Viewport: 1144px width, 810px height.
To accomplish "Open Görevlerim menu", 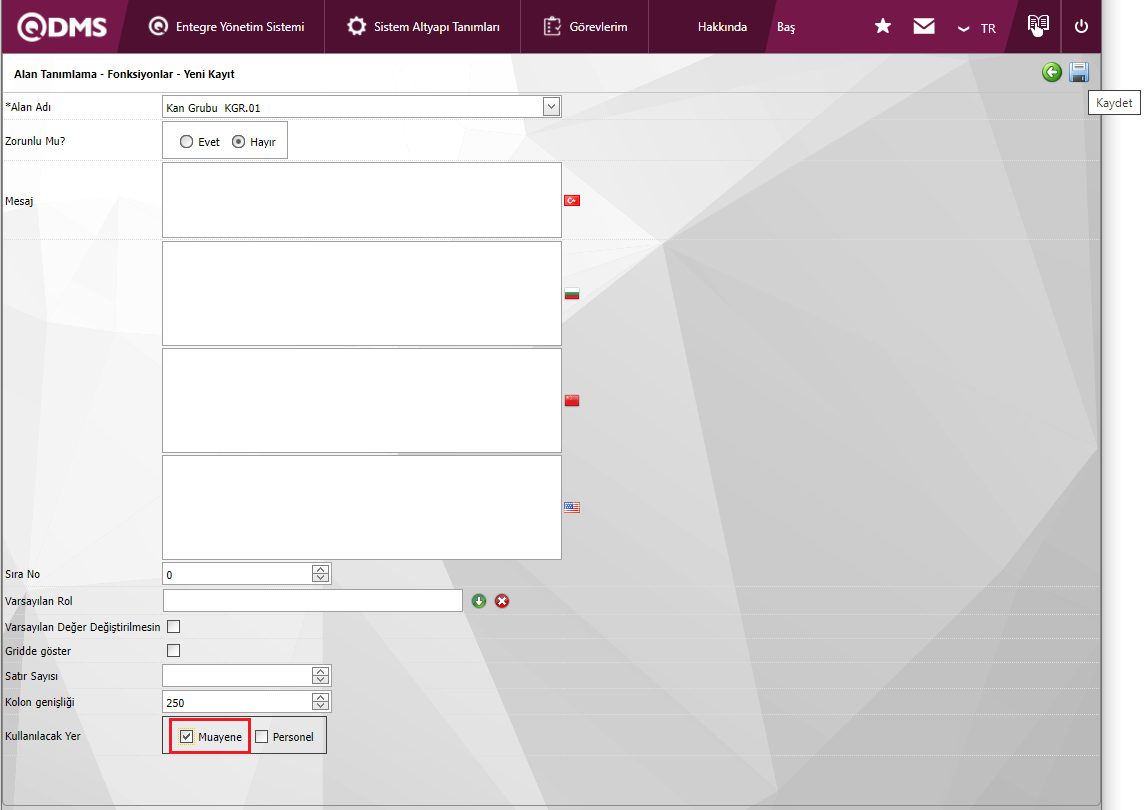I will click(585, 27).
